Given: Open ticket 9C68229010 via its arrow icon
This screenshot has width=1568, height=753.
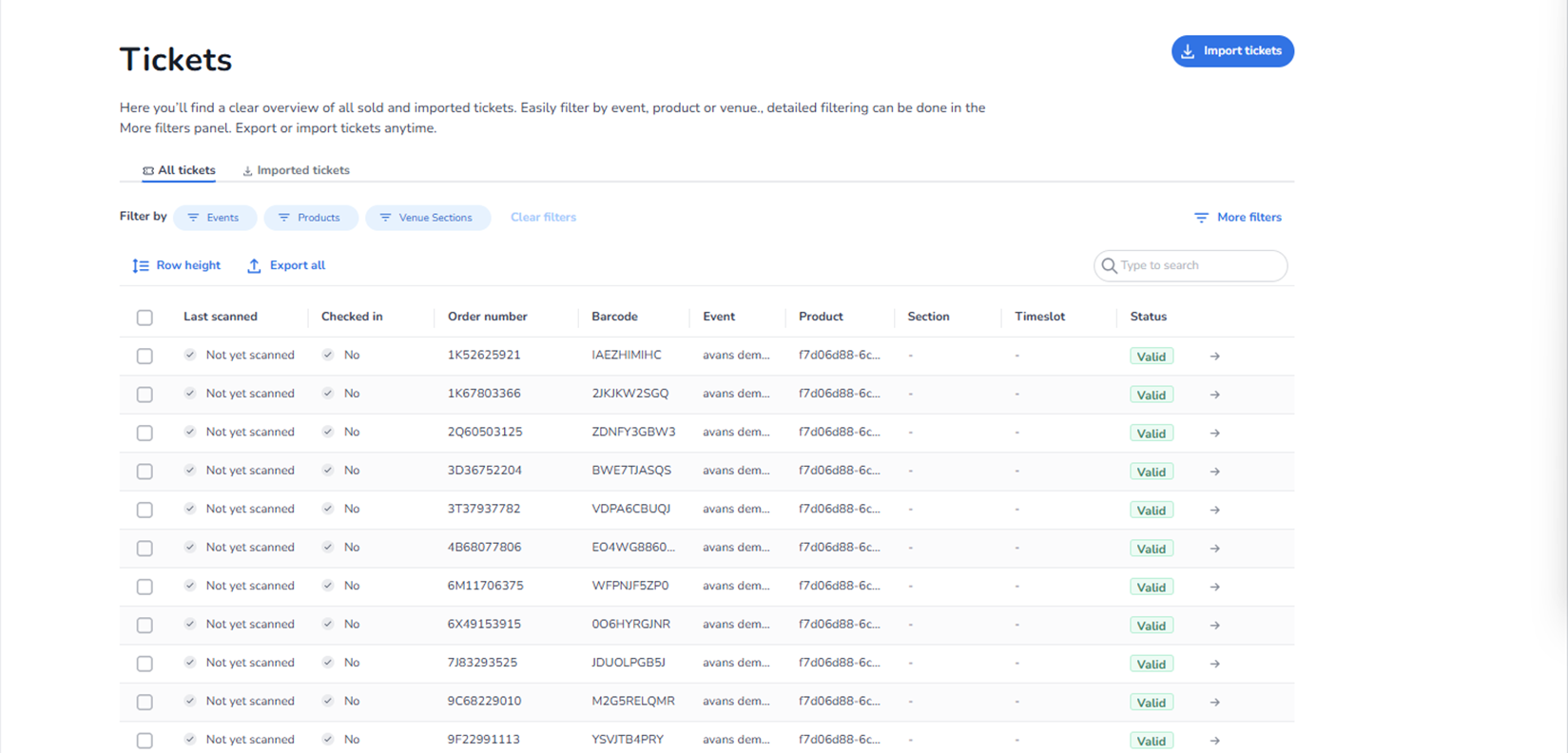Looking at the screenshot, I should pos(1214,703).
